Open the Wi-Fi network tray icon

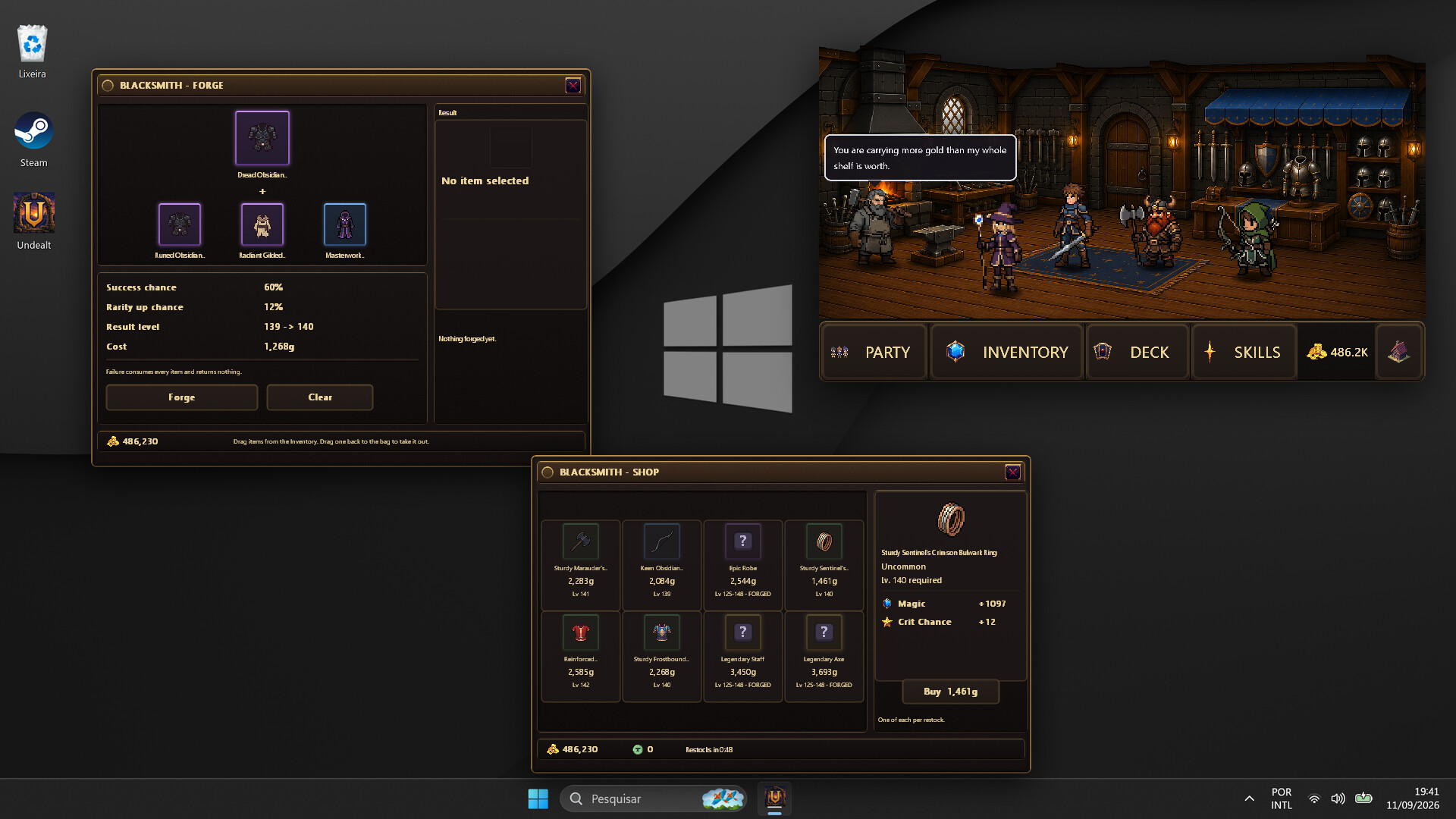tap(1314, 799)
